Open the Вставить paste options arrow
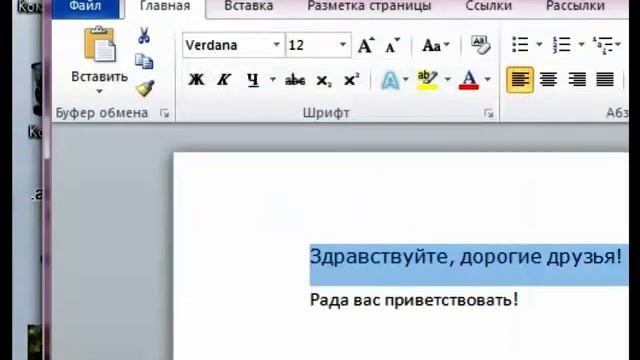The image size is (640, 360). click(99, 92)
